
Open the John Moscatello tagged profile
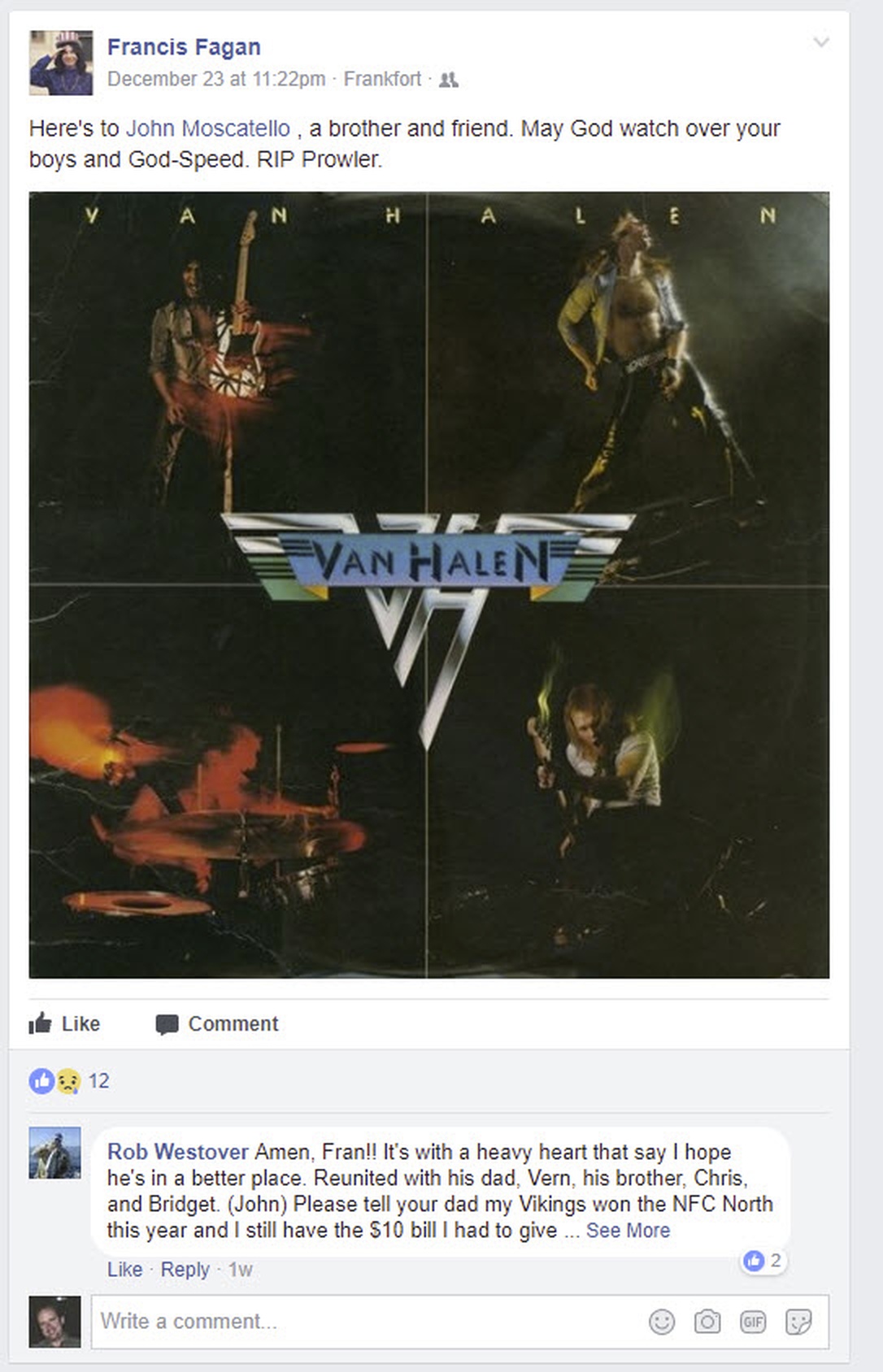pos(208,128)
